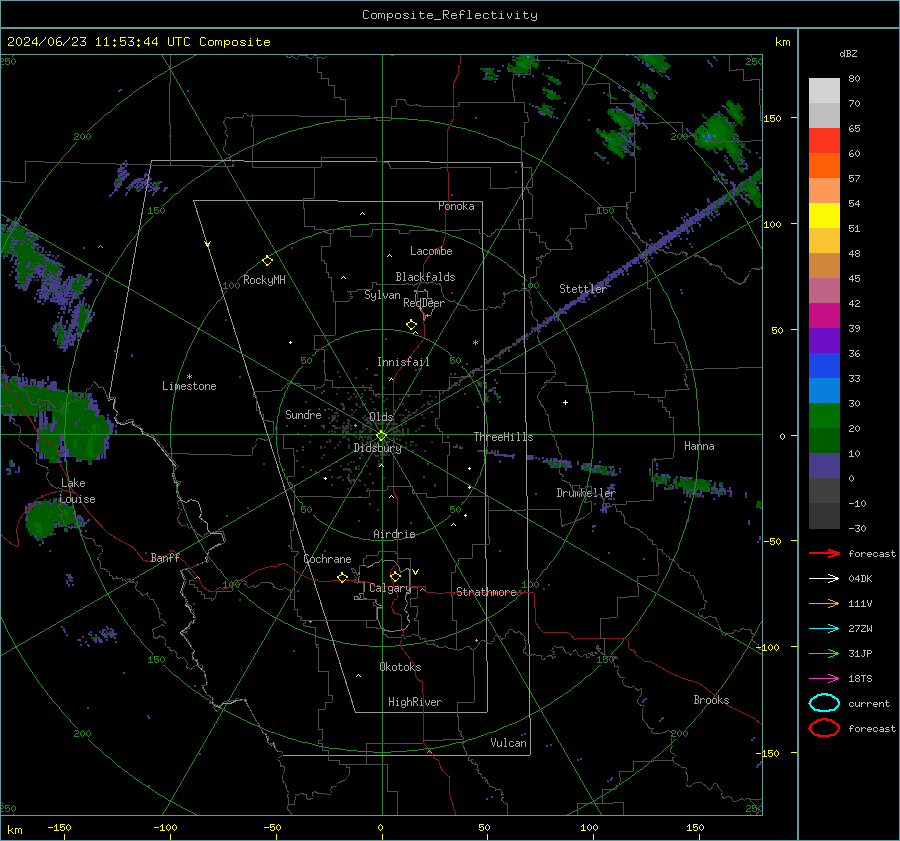
Task: Click the cyan 27ZW arrow icon
Action: (x=824, y=629)
